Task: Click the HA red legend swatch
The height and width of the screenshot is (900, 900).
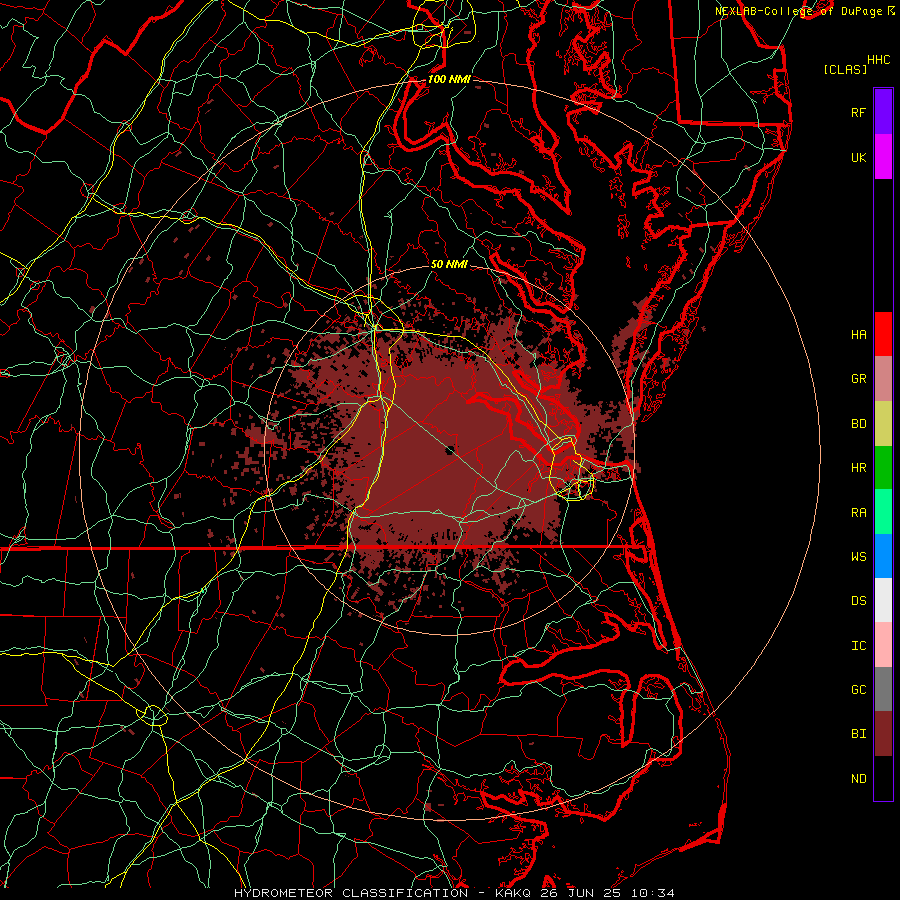Action: [883, 334]
